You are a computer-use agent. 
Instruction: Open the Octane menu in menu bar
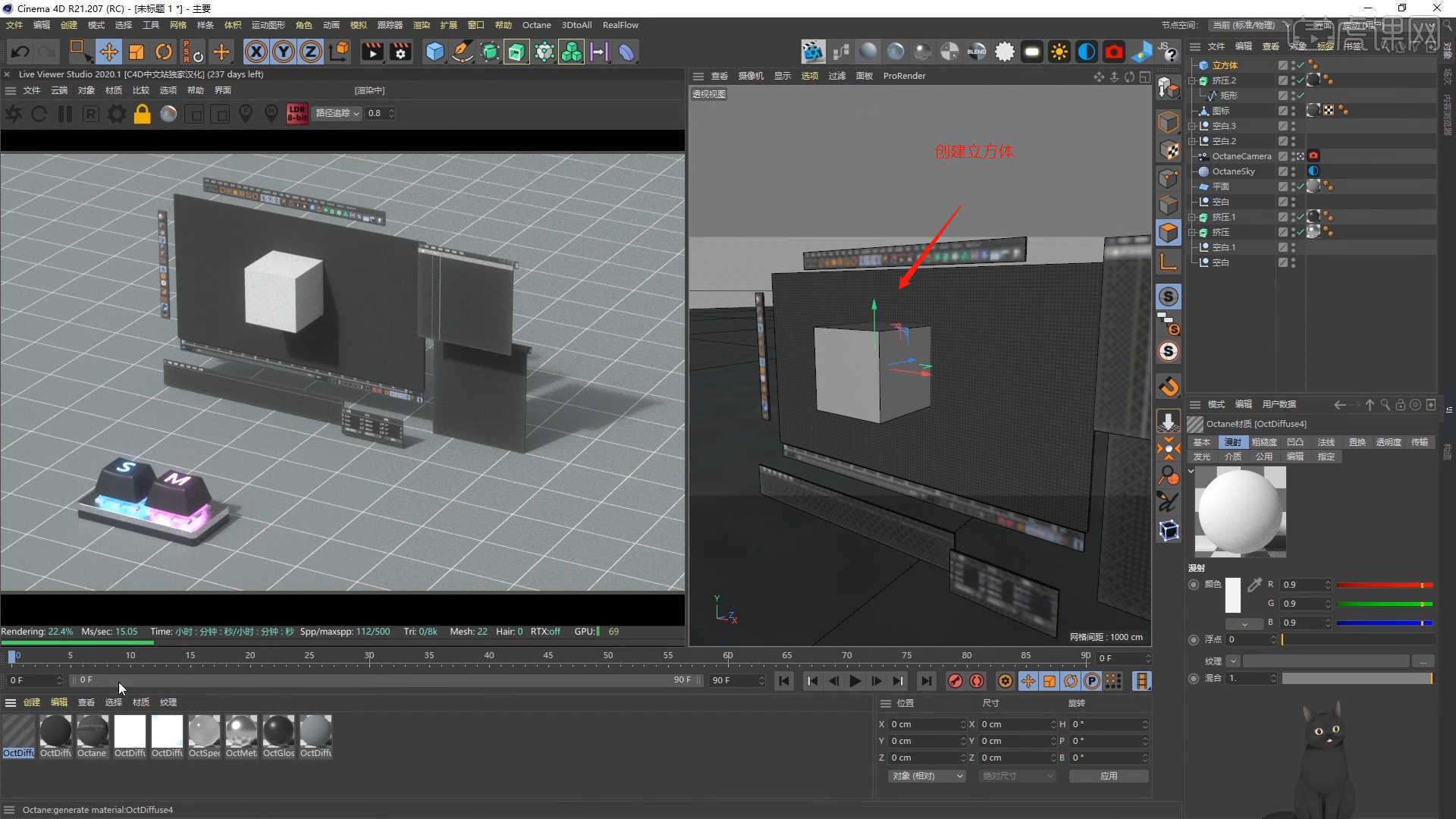[x=536, y=25]
